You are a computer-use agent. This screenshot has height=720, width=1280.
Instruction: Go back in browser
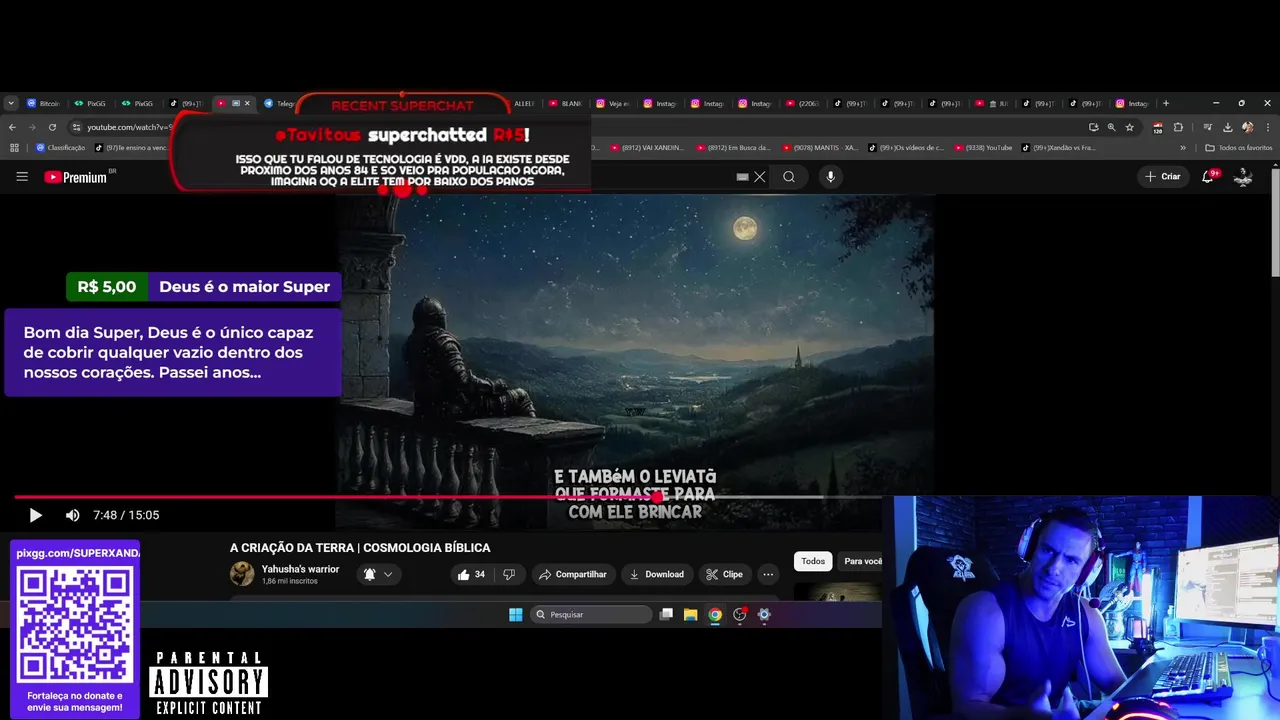coord(12,127)
